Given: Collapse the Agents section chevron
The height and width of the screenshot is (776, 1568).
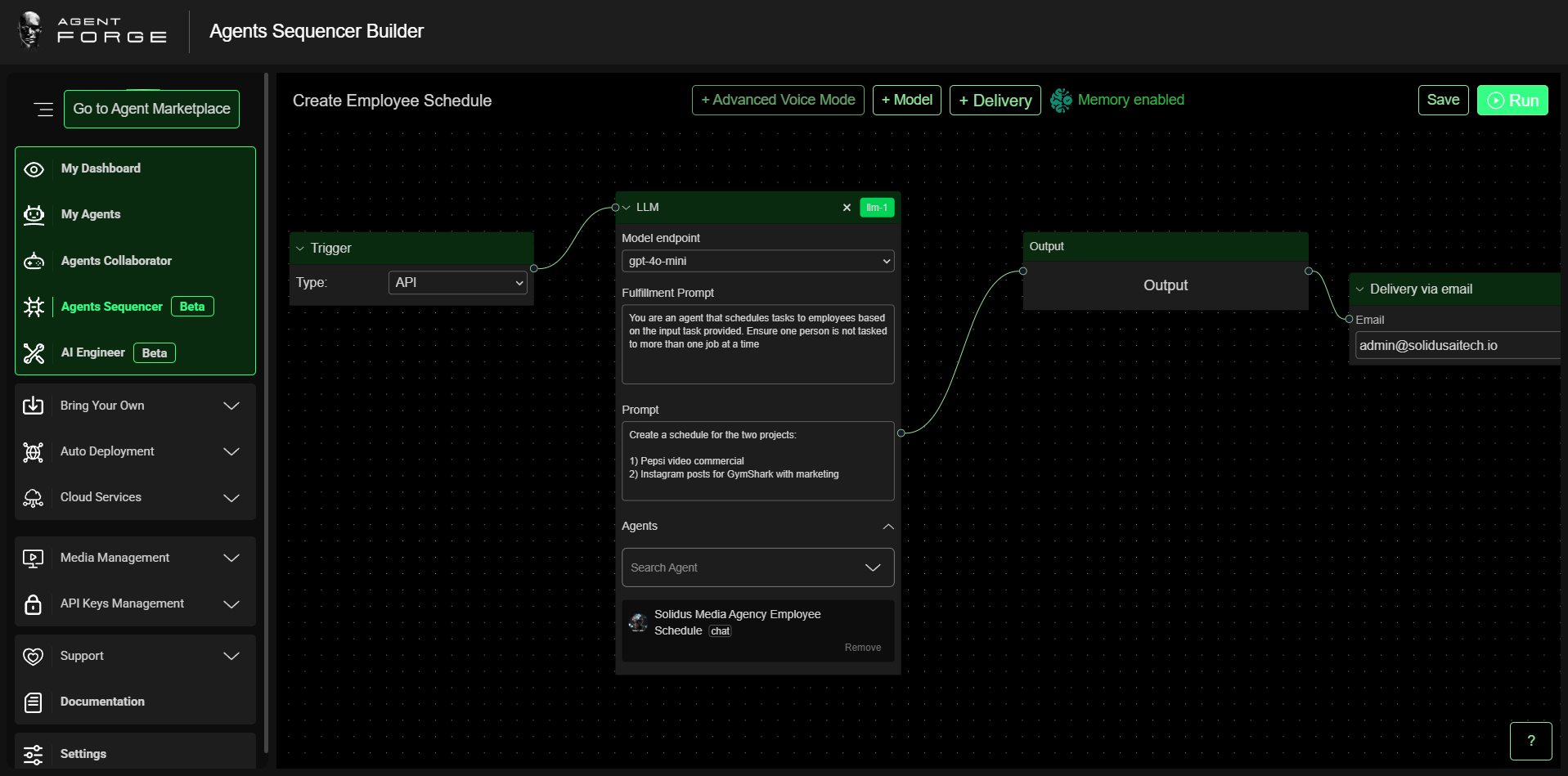Looking at the screenshot, I should click(888, 527).
